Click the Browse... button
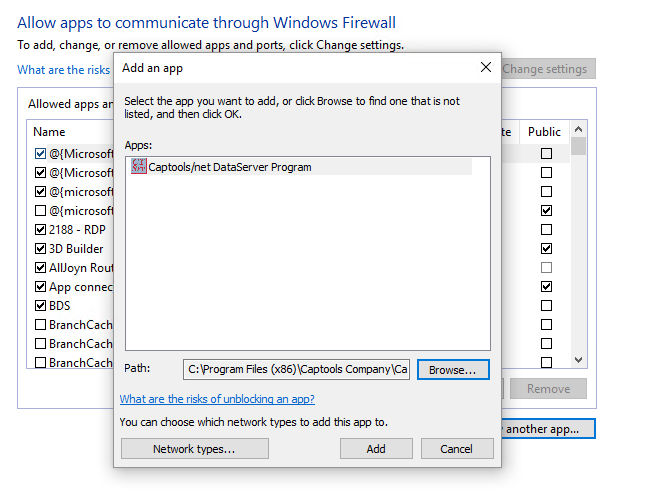 coord(452,370)
